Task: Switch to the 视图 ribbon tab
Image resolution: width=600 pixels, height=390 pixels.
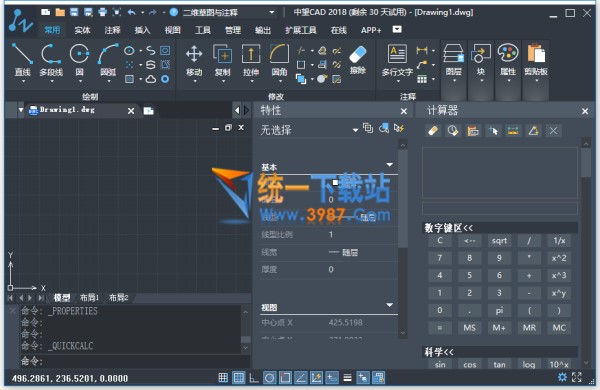Action: click(x=173, y=30)
